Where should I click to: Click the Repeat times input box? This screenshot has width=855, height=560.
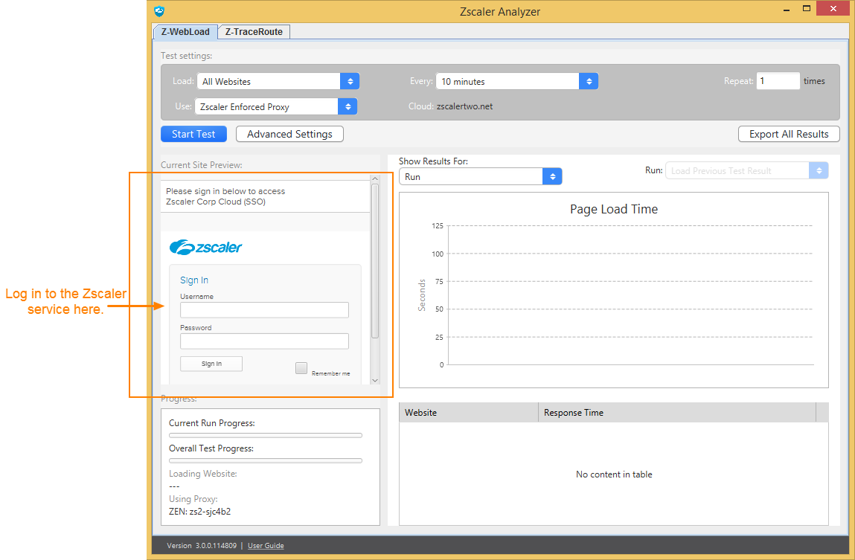point(777,81)
